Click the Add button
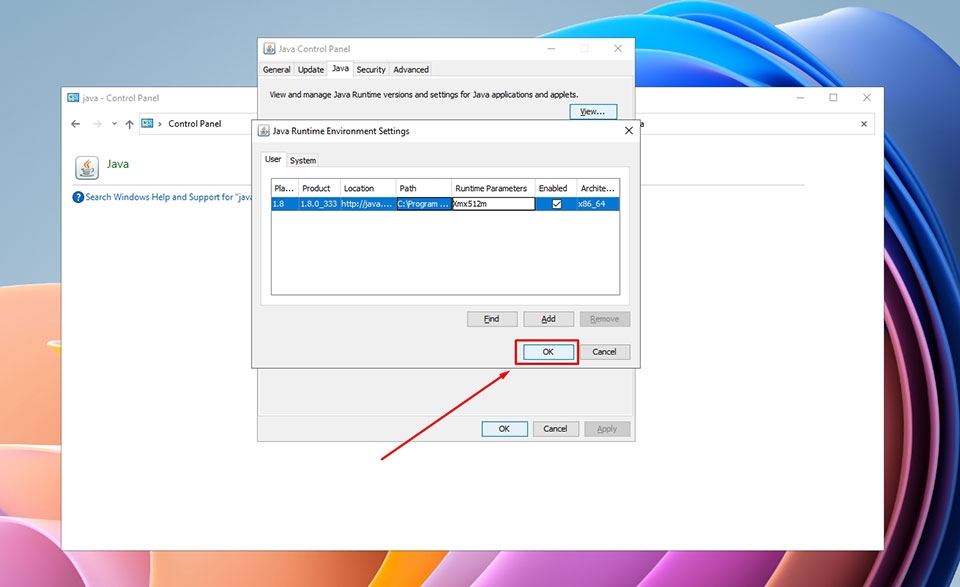960x587 pixels. [548, 319]
